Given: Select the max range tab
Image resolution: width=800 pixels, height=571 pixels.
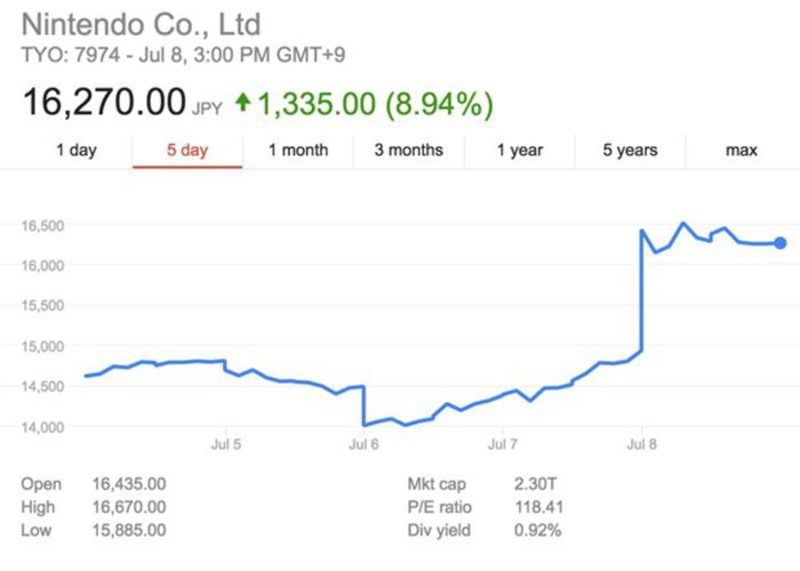Looking at the screenshot, I should (741, 151).
